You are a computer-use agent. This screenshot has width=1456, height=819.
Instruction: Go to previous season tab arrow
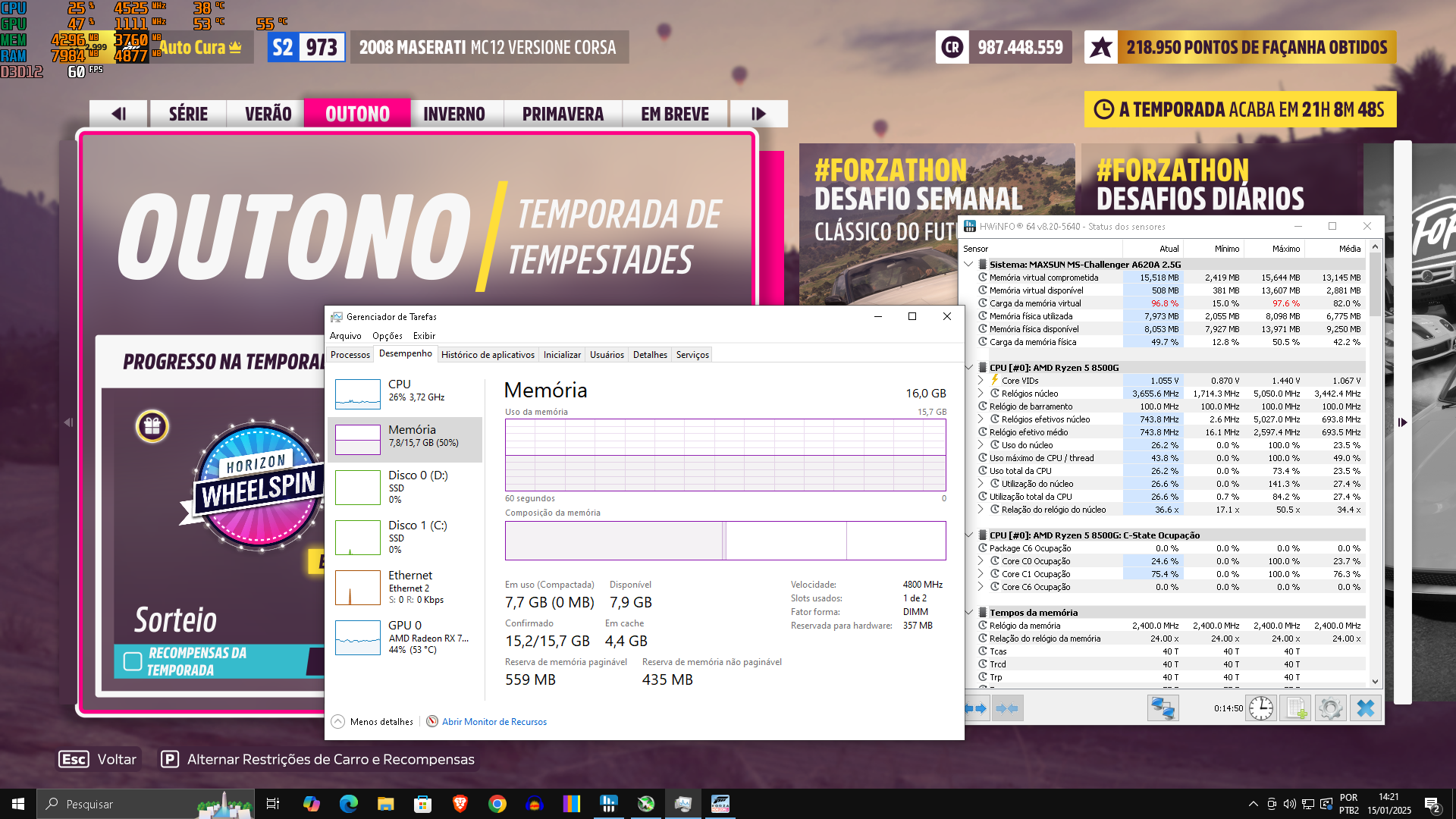[x=119, y=114]
